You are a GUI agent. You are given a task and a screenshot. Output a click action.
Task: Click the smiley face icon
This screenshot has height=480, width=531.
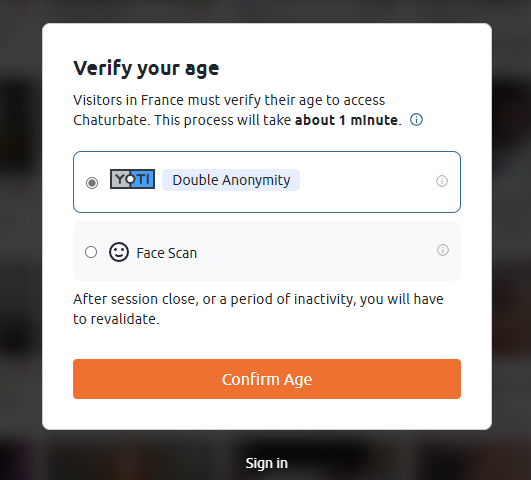[x=119, y=252]
